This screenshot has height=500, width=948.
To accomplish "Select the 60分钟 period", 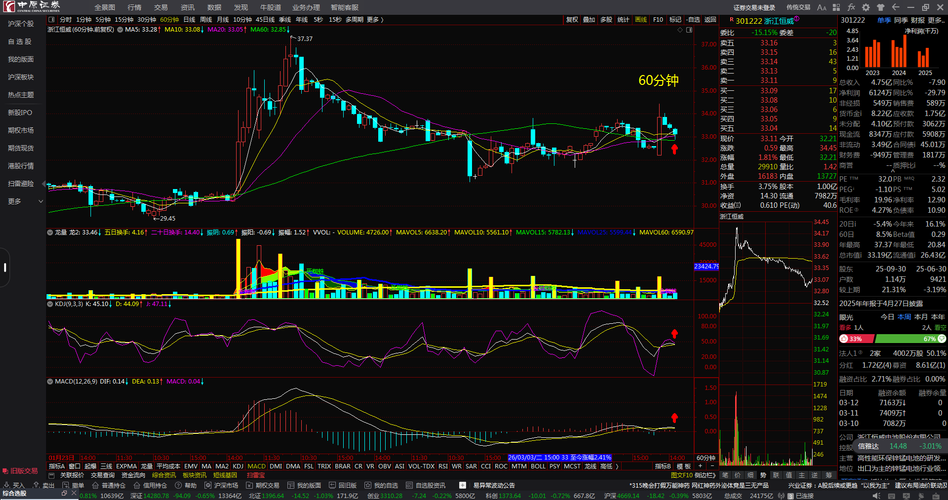I will pos(169,19).
